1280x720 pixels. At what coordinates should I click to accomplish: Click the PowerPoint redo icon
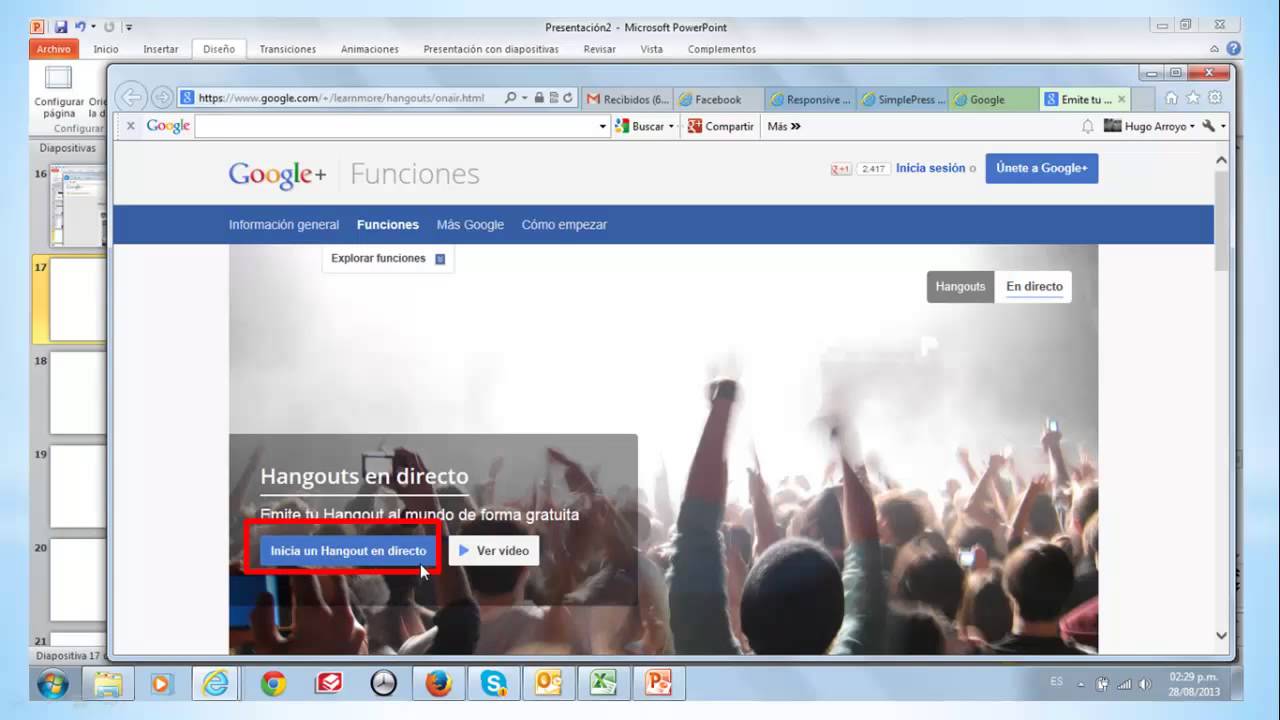pos(109,27)
